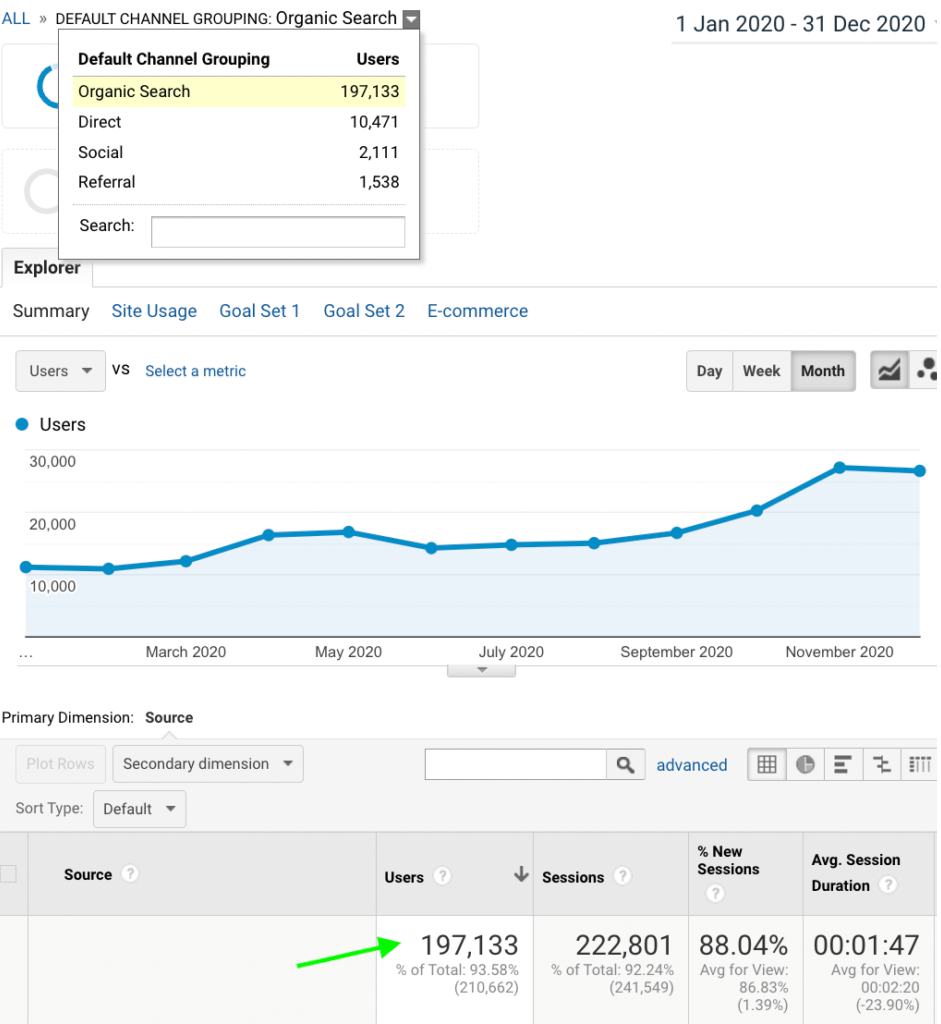The height and width of the screenshot is (1024, 941).
Task: Expand the Secondary dimension dropdown
Action: (207, 764)
